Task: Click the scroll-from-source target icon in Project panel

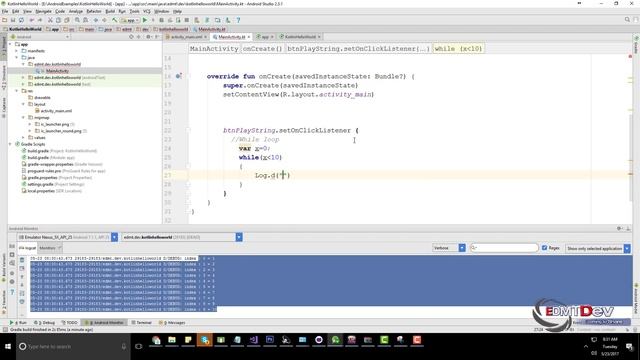Action: pos(131,37)
